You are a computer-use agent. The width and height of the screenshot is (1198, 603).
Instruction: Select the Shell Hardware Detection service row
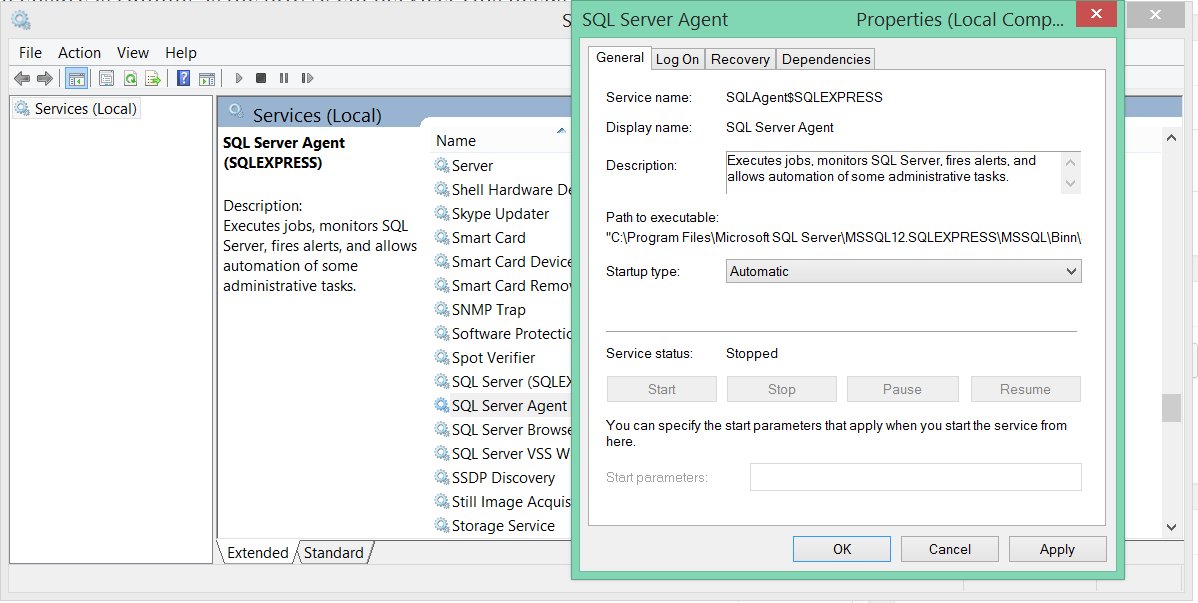(x=502, y=190)
